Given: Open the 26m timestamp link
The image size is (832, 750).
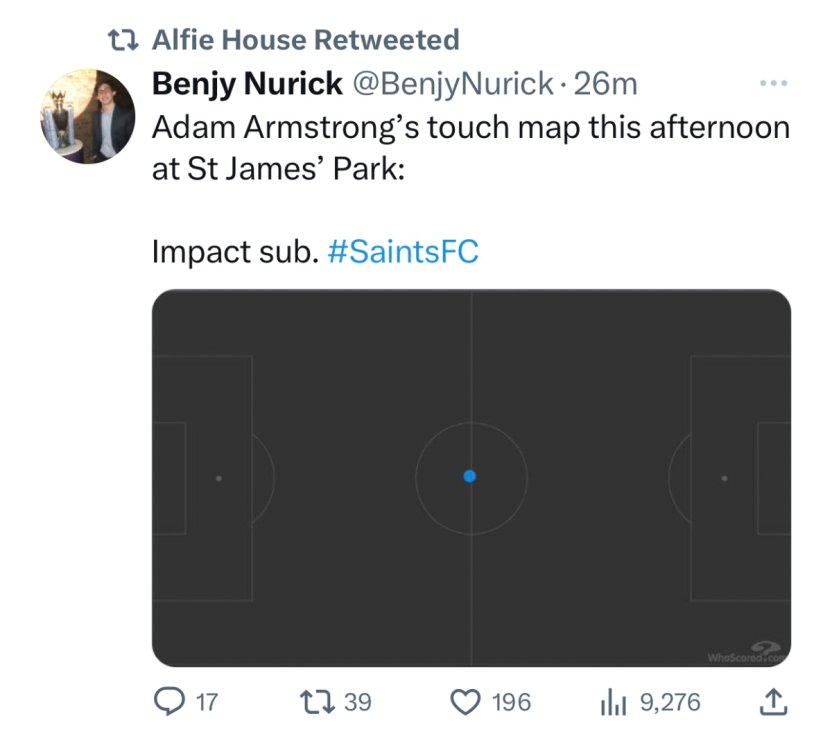Looking at the screenshot, I should (x=606, y=85).
